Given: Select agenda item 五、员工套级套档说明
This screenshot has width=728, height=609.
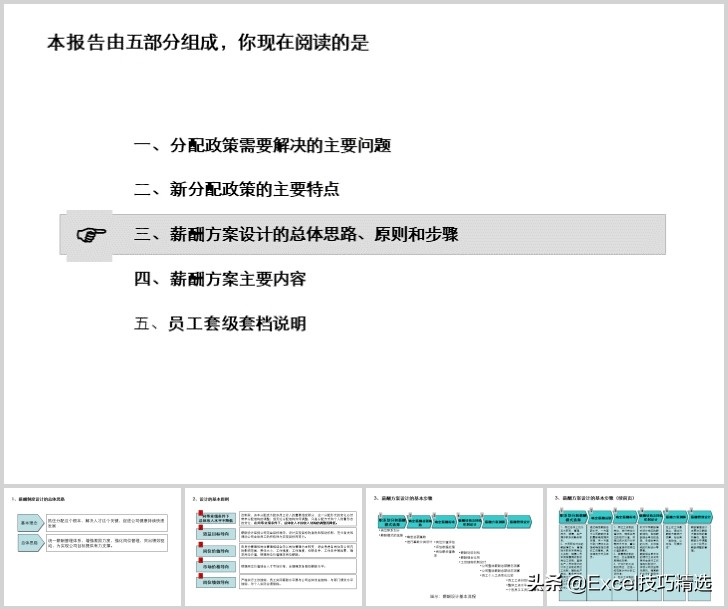Looking at the screenshot, I should tap(220, 324).
